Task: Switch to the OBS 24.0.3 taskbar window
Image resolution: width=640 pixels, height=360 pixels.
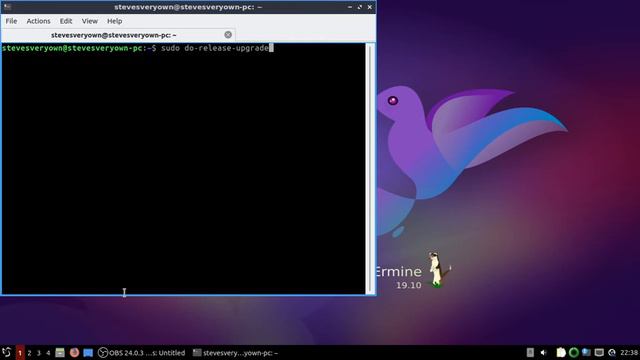Action: pyautogui.click(x=142, y=353)
